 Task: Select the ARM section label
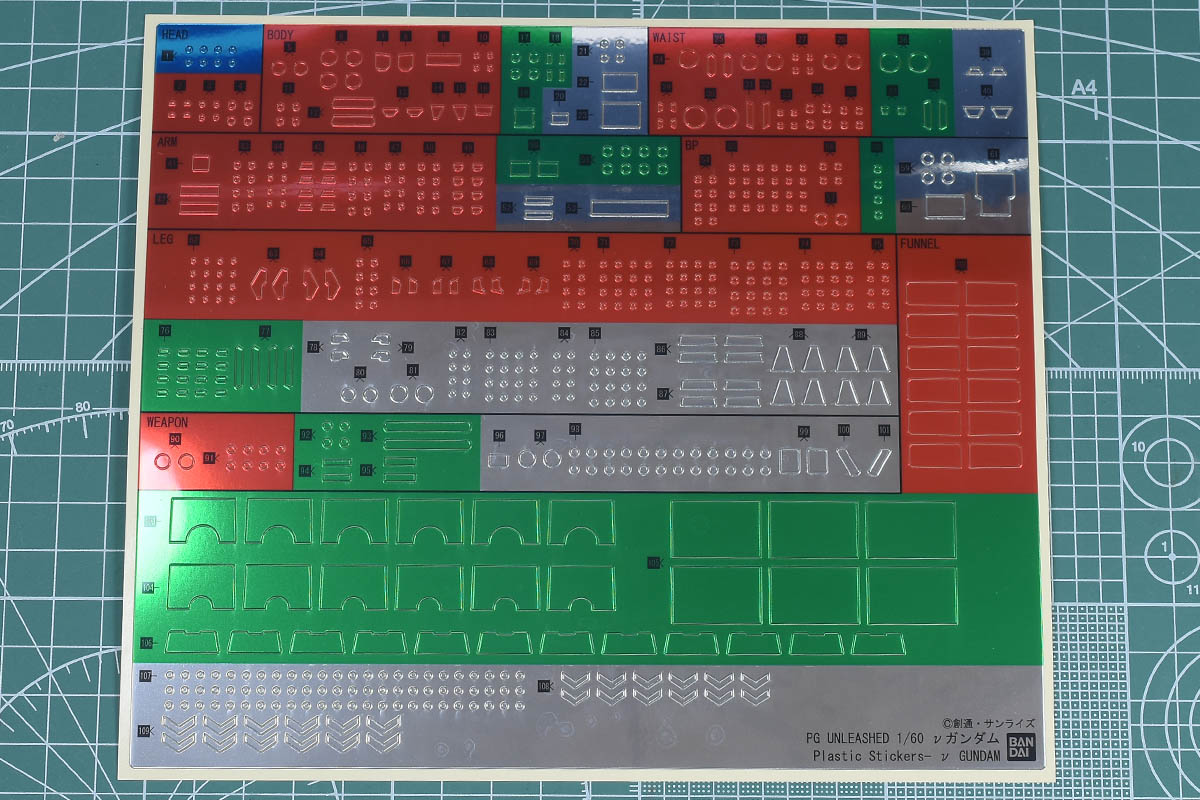(167, 143)
